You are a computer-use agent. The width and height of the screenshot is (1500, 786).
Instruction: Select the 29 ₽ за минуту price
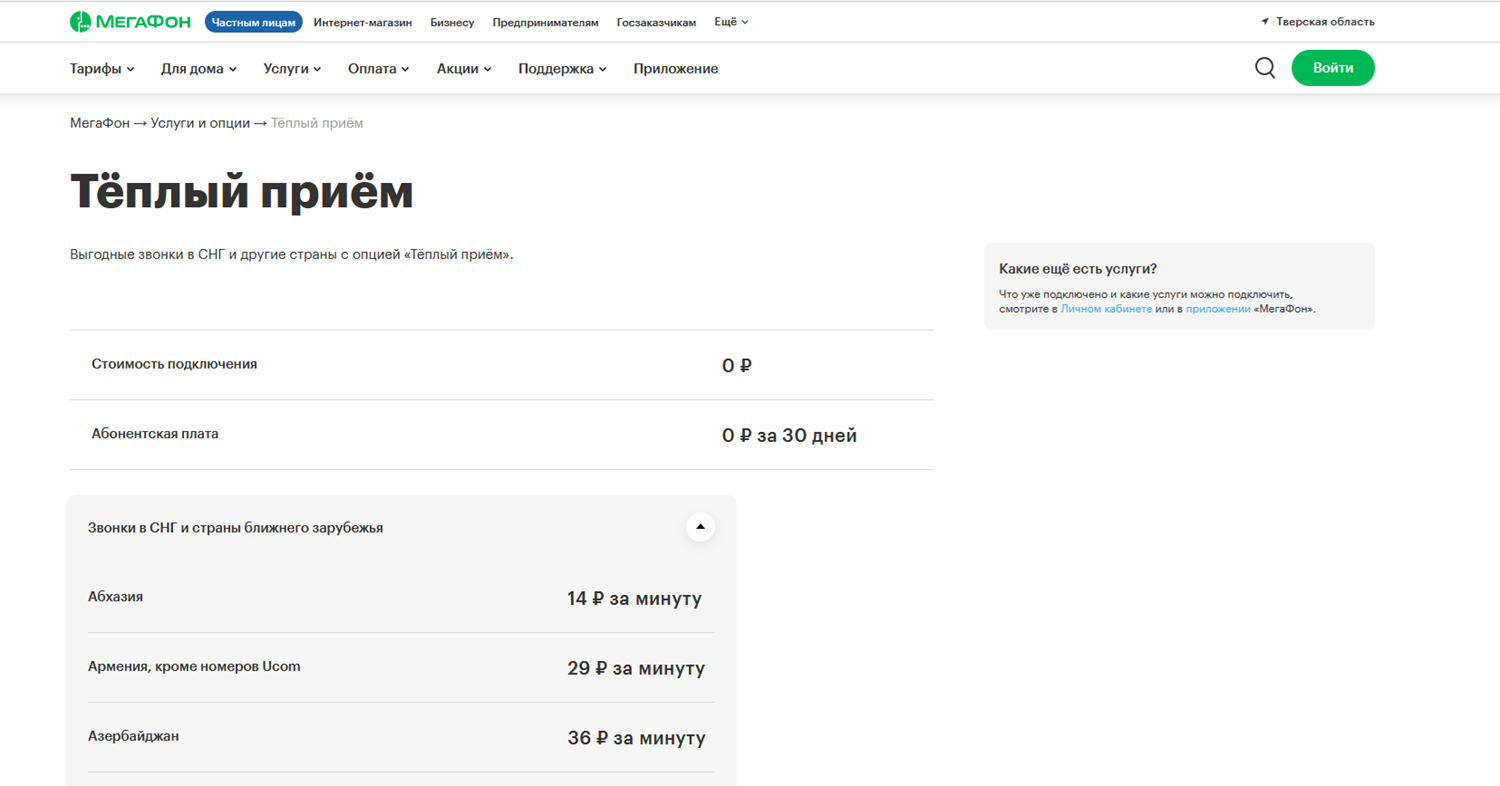pos(636,669)
